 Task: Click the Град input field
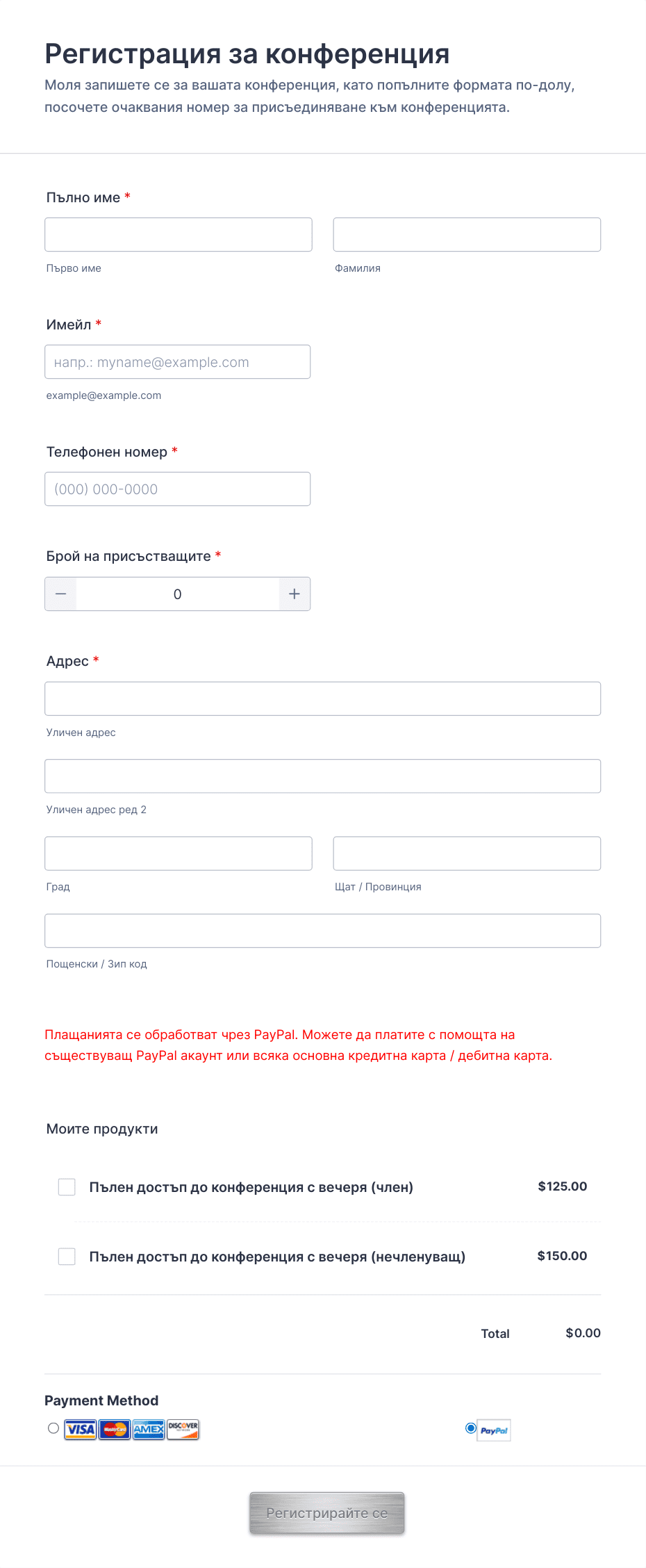tap(179, 854)
